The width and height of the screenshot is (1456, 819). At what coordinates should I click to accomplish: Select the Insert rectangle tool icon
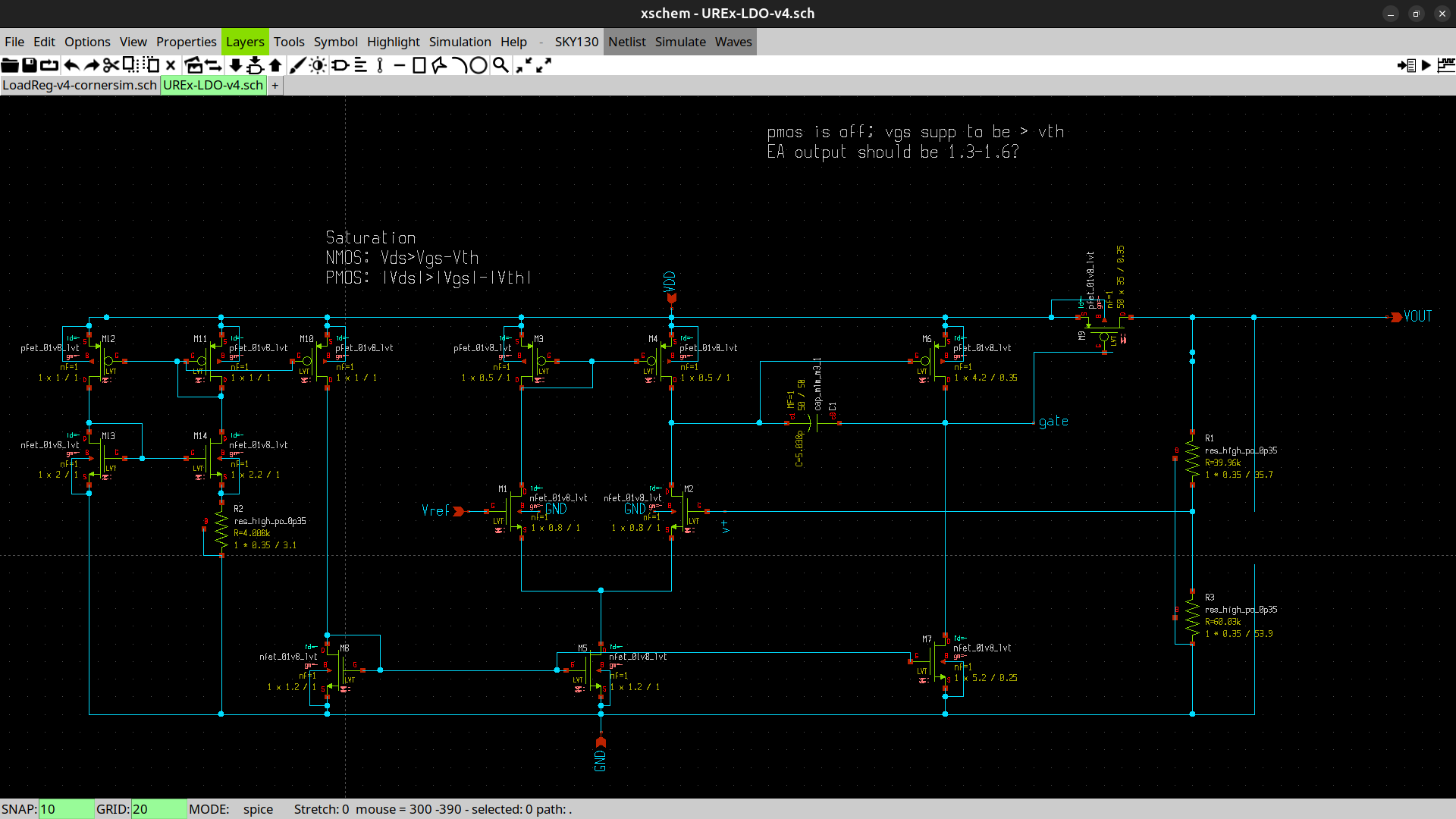point(419,65)
